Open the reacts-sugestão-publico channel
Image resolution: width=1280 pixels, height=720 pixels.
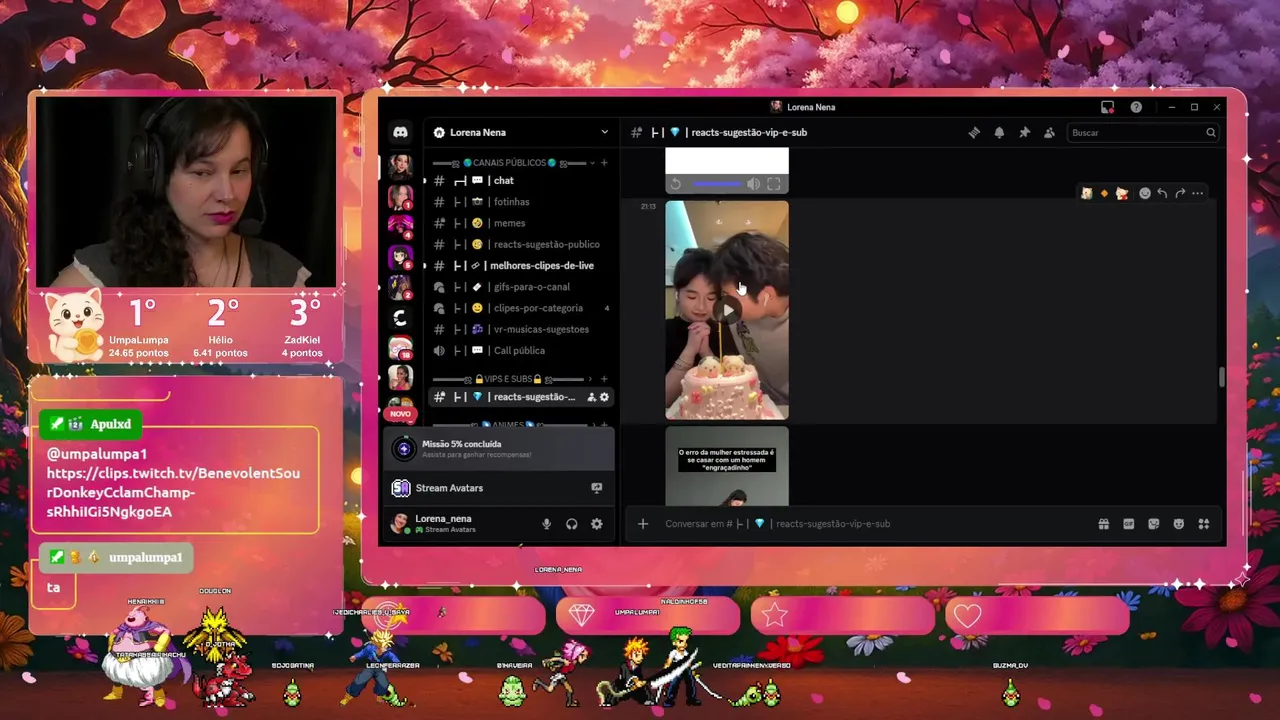click(521, 244)
